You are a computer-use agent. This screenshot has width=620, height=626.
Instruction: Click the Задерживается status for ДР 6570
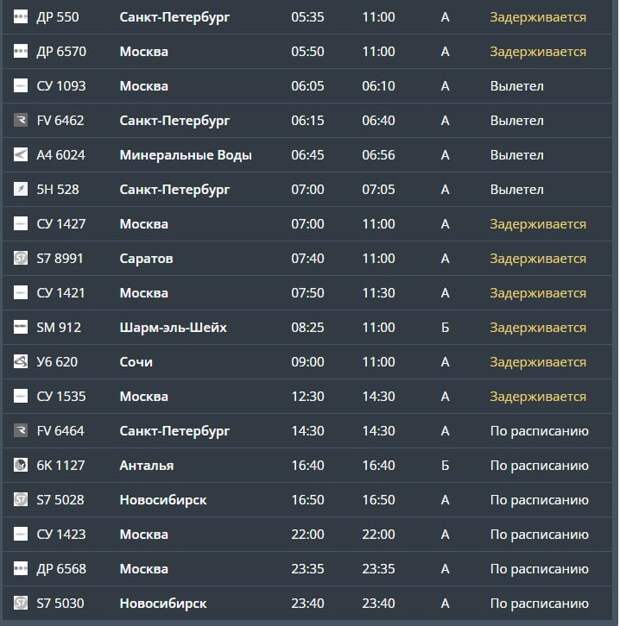click(538, 52)
